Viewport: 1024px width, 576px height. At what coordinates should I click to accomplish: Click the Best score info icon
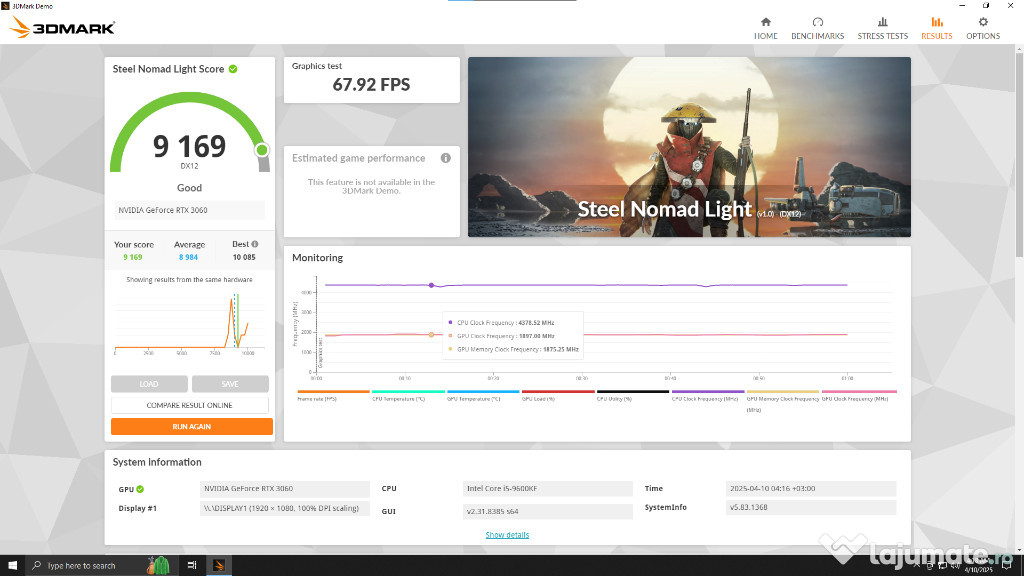click(x=255, y=244)
